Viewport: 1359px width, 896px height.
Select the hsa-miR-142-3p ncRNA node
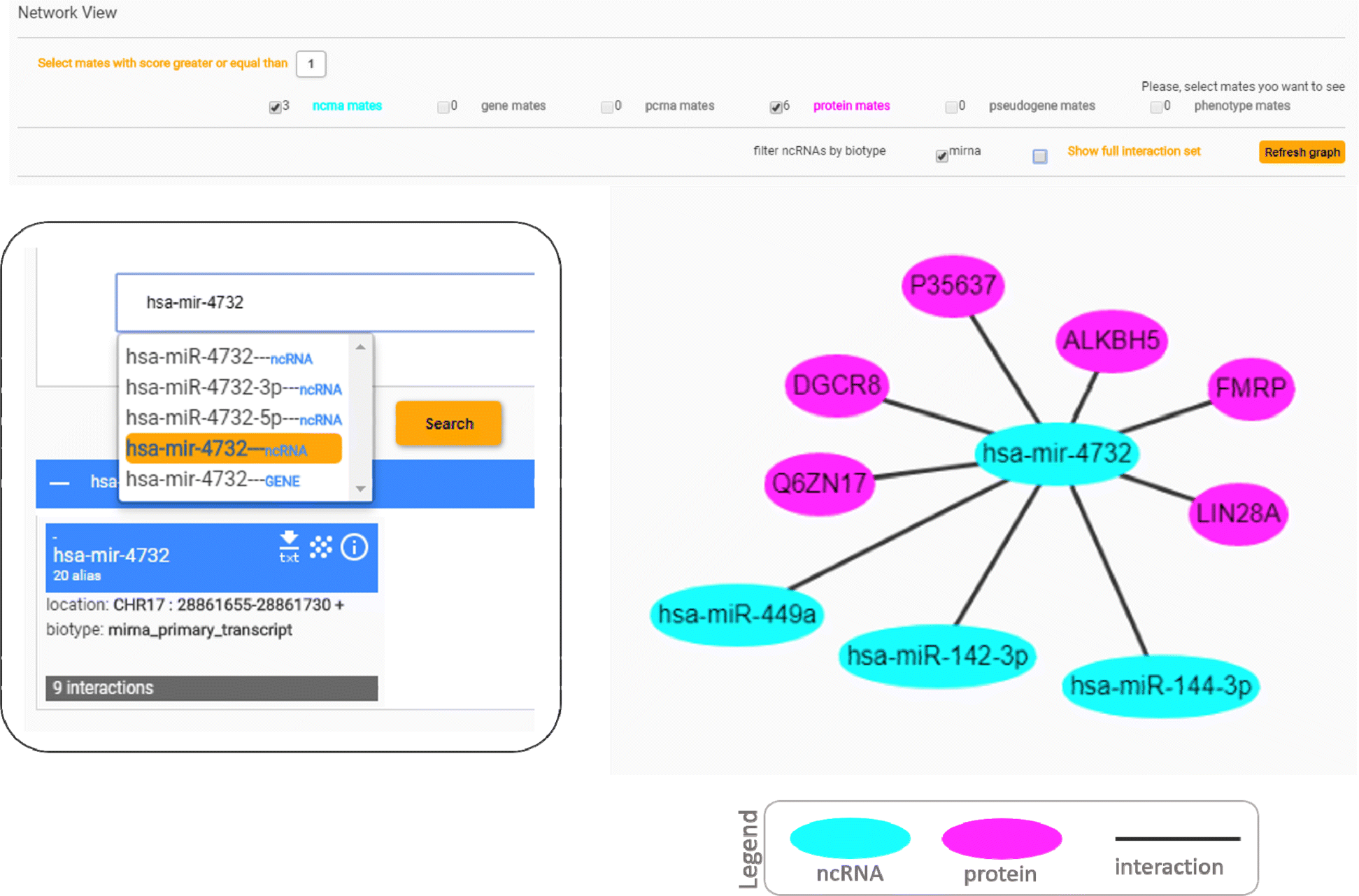(937, 655)
